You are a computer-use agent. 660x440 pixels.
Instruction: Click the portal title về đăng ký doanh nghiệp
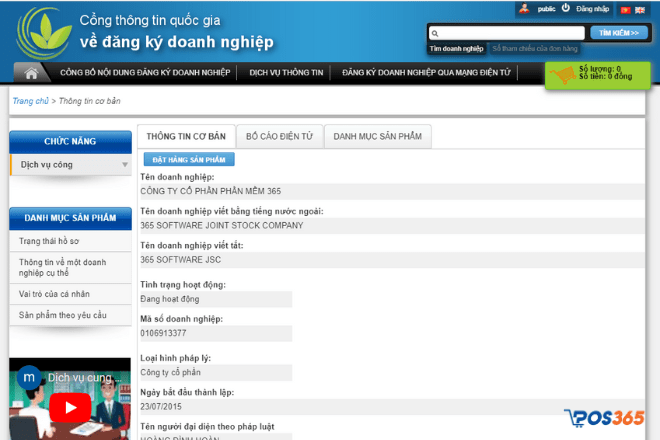(177, 42)
